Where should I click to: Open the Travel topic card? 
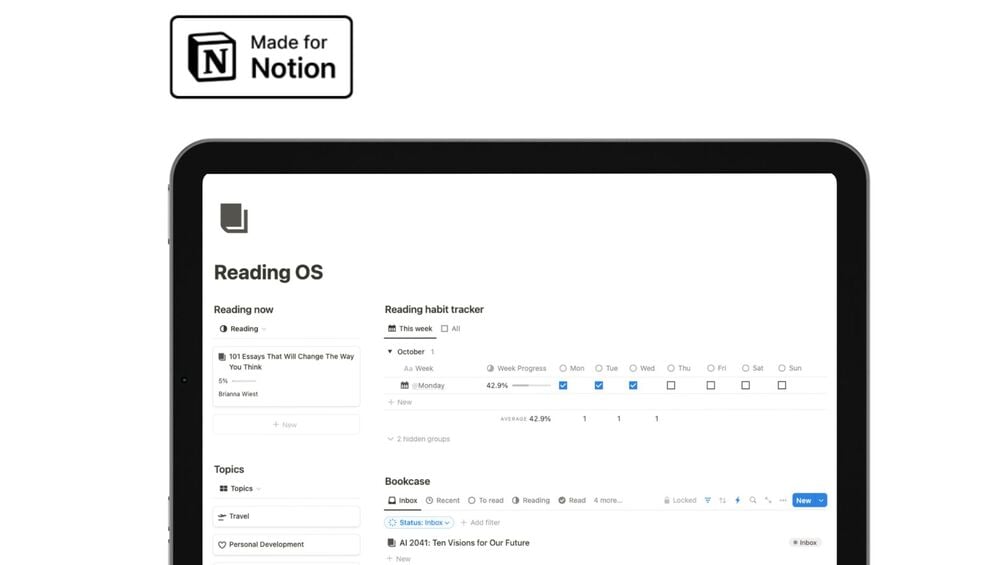coord(286,516)
